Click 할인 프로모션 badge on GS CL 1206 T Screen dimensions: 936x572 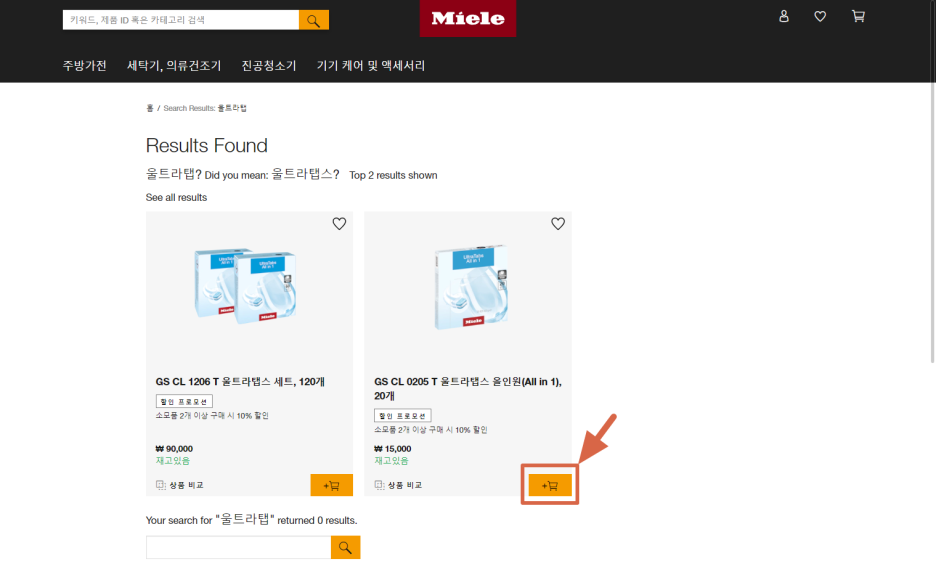coord(184,401)
